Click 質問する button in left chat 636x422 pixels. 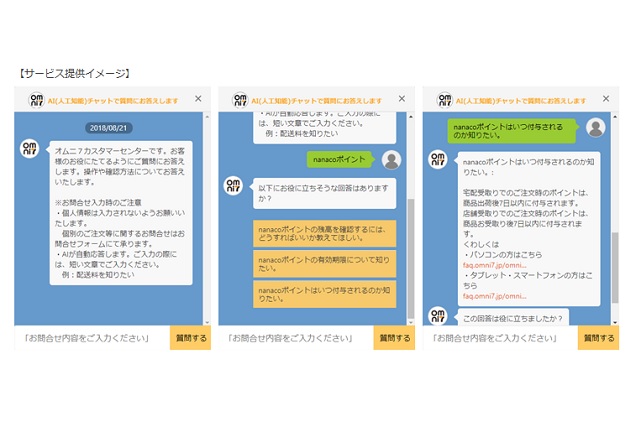point(190,338)
